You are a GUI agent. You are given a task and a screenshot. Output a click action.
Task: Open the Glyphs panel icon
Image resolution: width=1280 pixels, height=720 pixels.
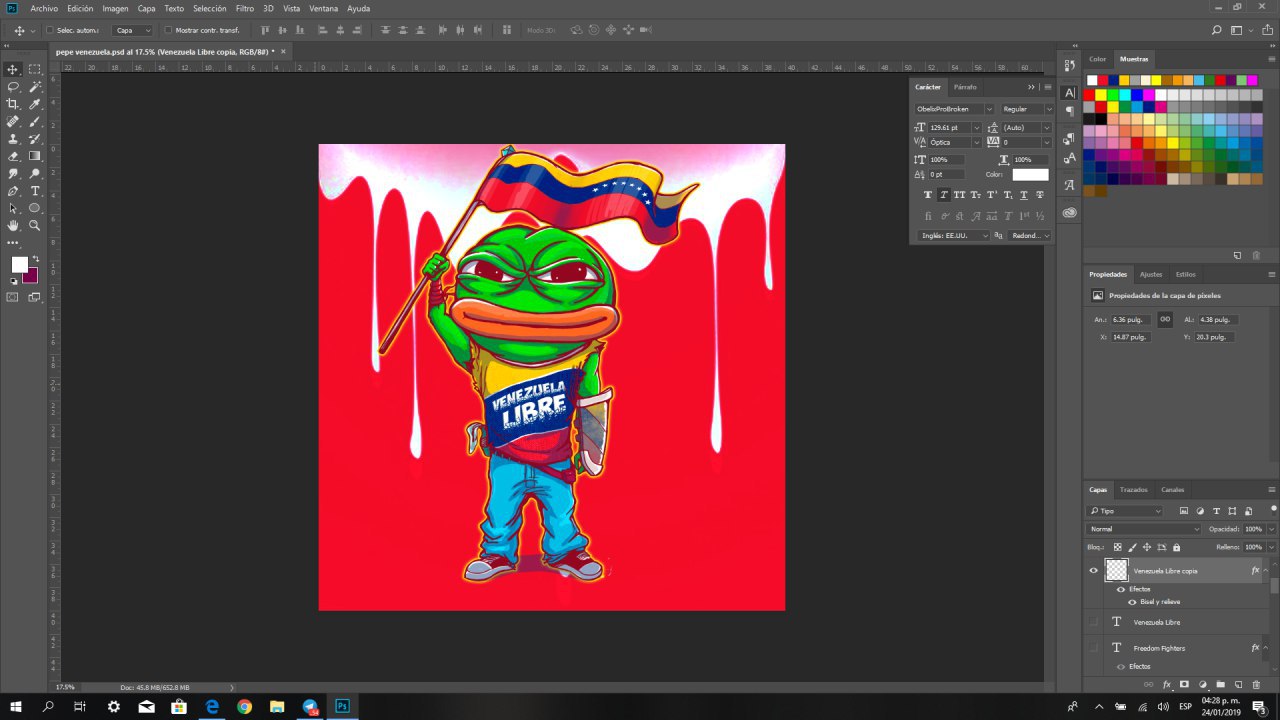(1069, 185)
